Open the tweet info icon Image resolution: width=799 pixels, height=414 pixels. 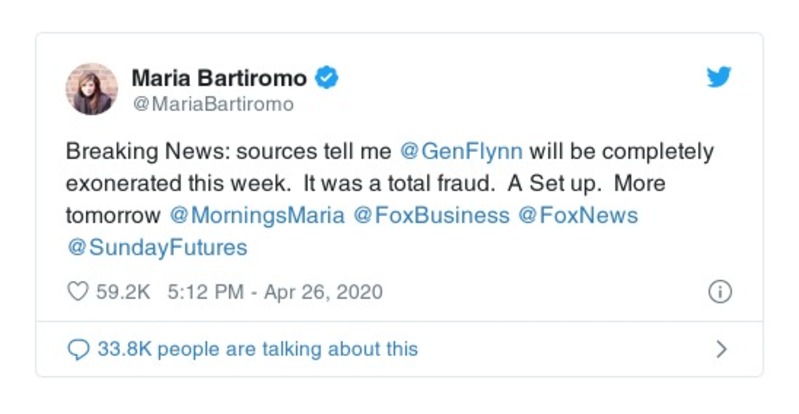coord(719,292)
